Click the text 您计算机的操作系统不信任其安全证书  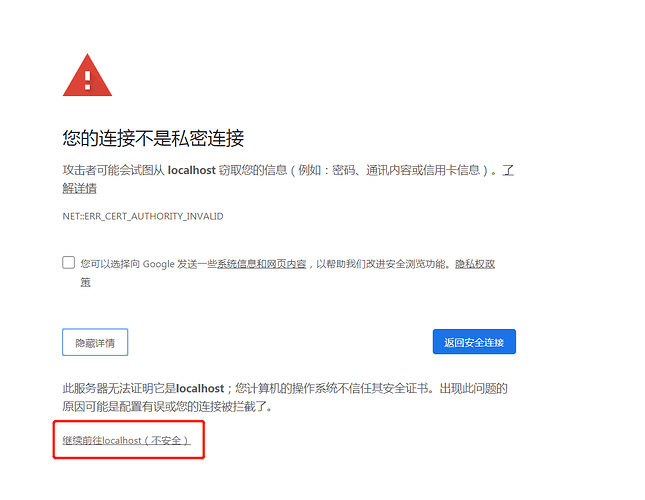(332, 388)
